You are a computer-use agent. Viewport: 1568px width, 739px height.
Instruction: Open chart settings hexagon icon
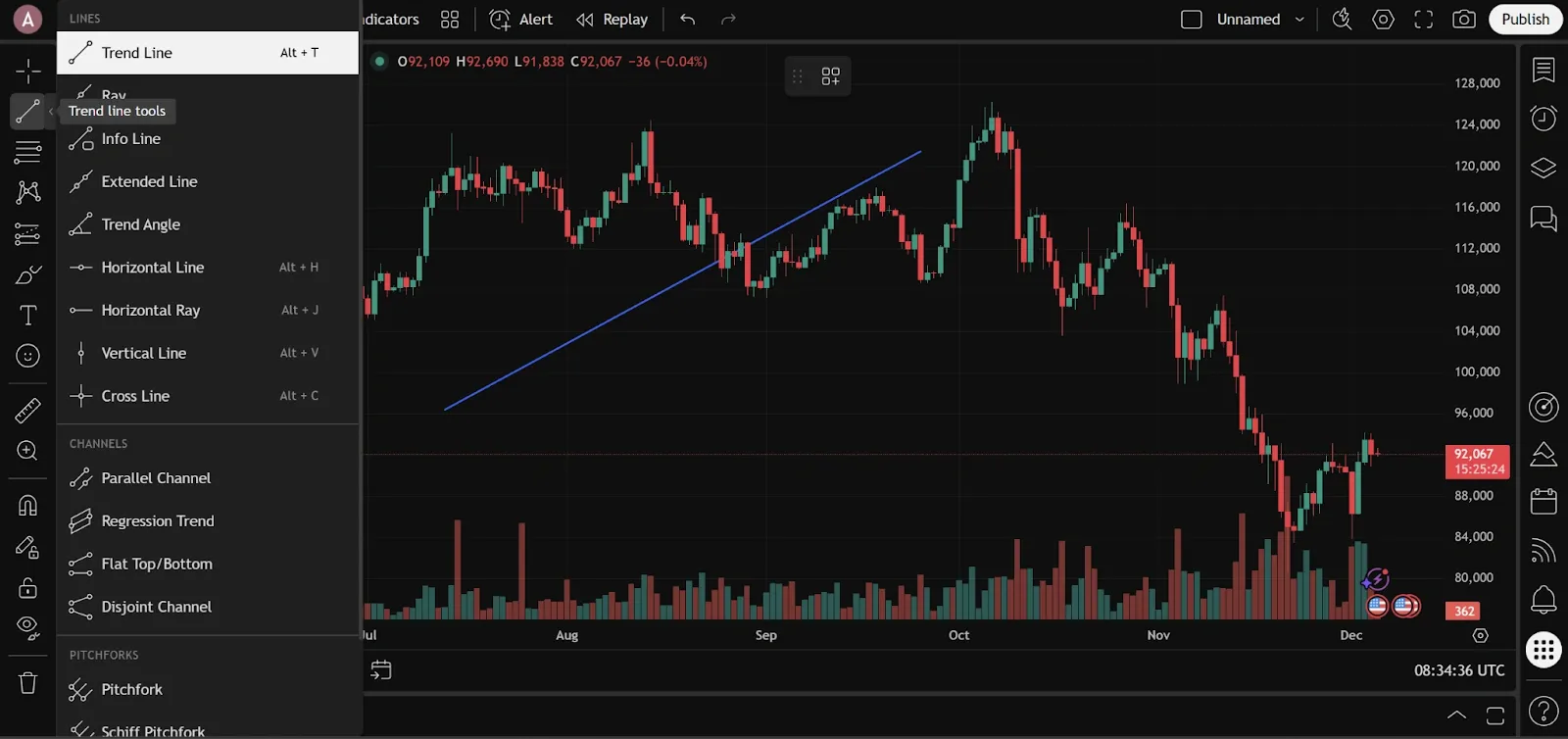click(x=1383, y=20)
